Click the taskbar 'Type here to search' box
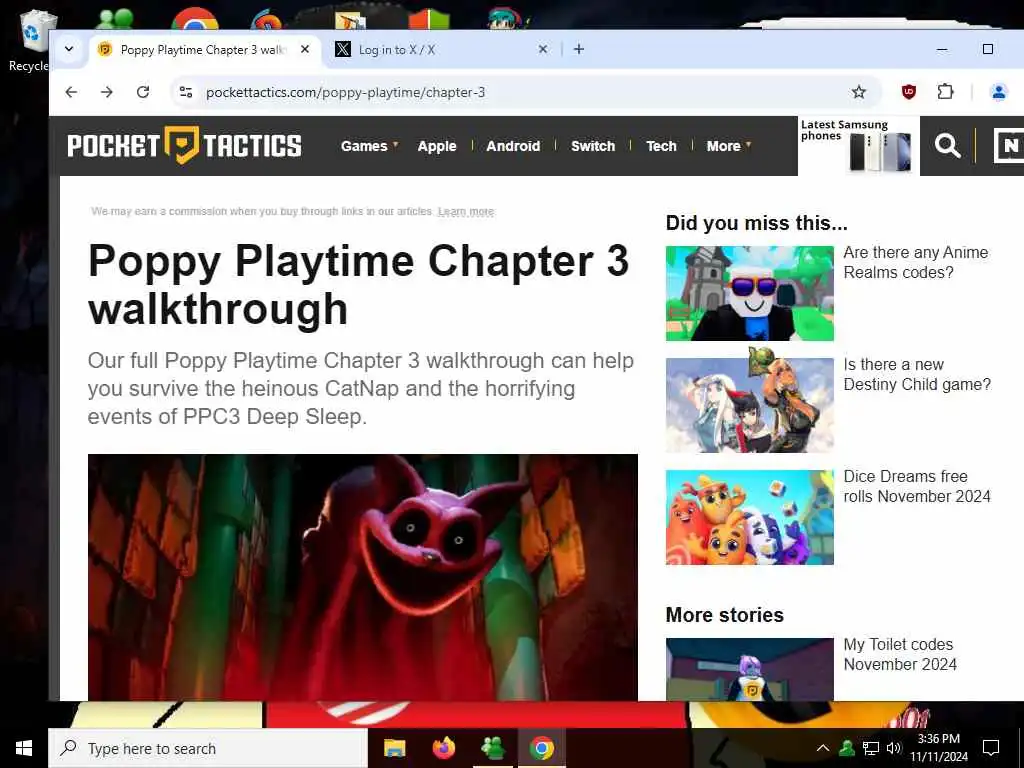 [208, 748]
